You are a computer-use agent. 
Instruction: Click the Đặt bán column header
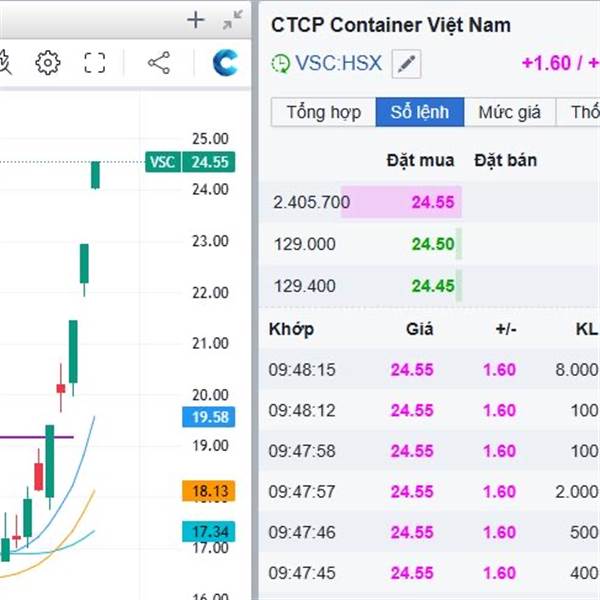tap(505, 160)
